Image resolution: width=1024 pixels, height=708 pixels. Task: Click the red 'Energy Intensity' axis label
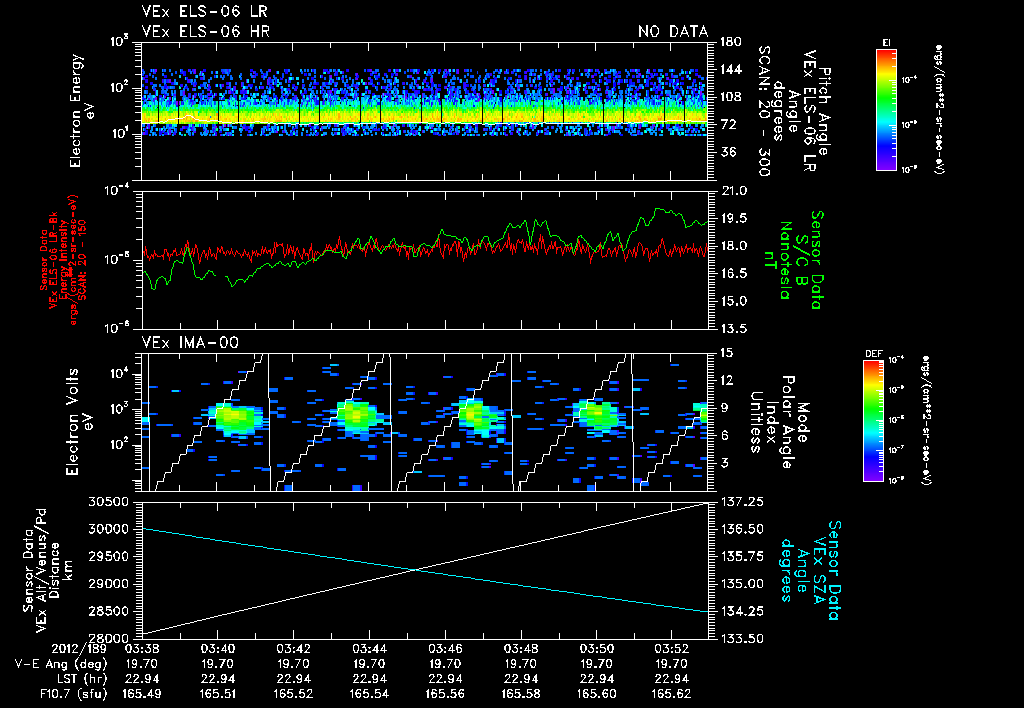click(64, 260)
